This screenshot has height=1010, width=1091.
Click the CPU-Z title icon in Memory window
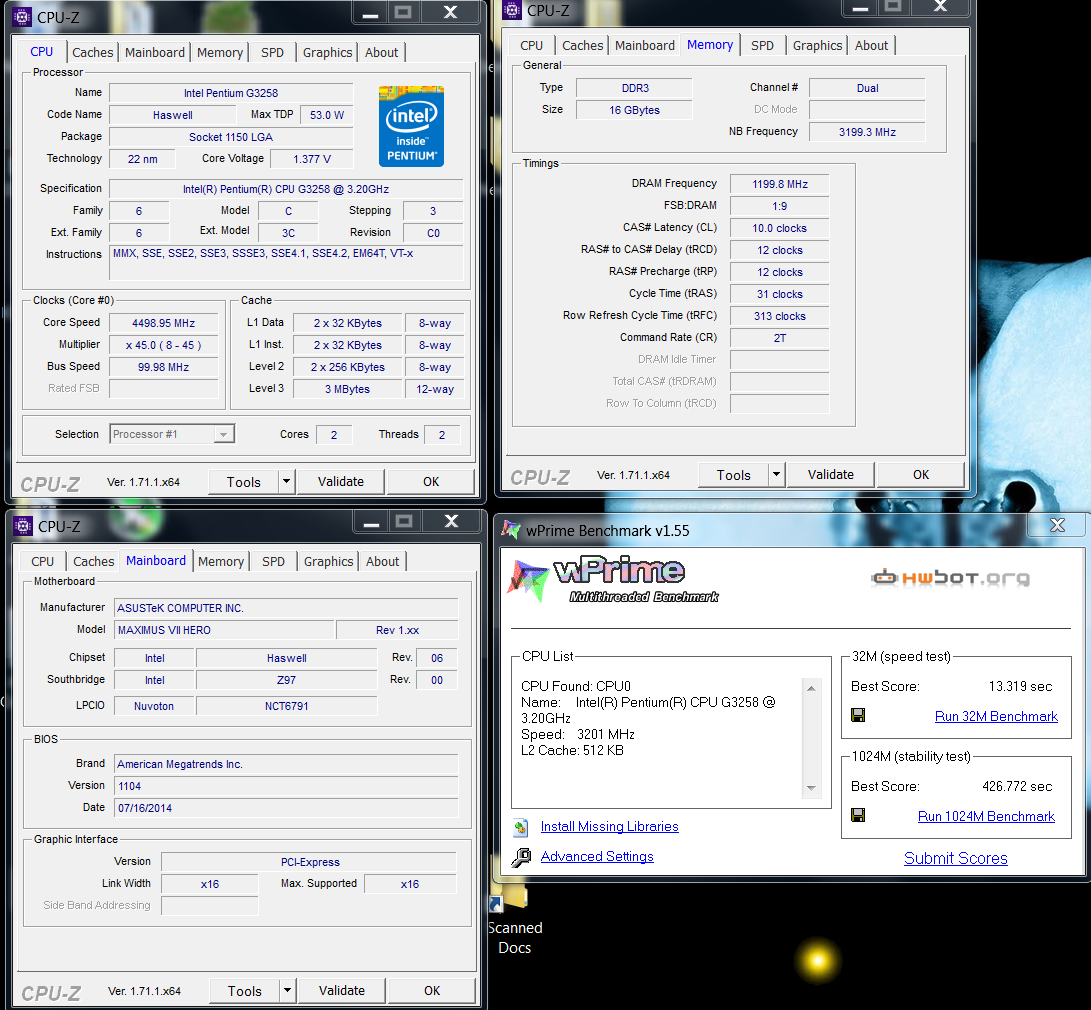(512, 10)
